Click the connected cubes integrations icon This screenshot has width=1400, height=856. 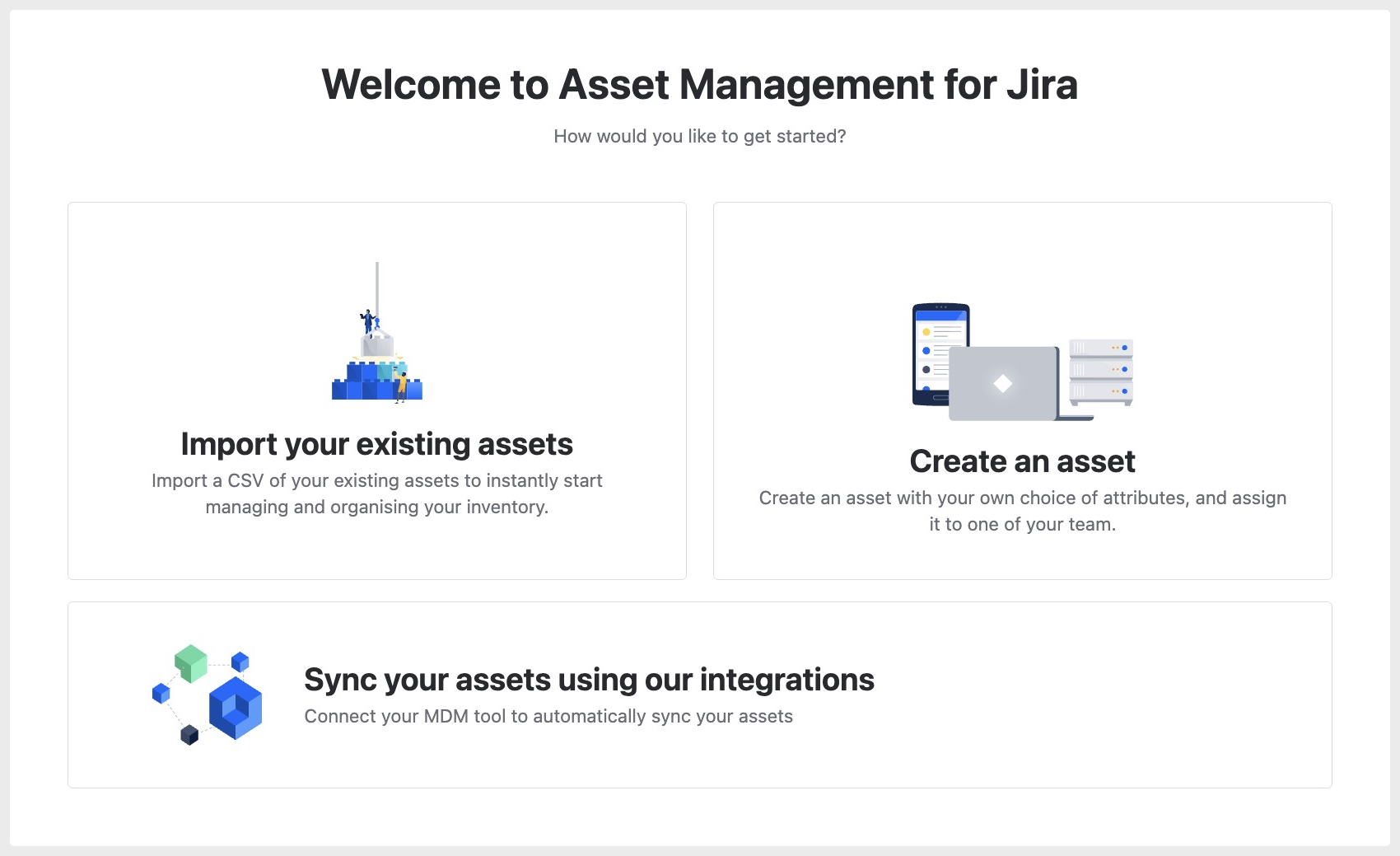[x=208, y=695]
